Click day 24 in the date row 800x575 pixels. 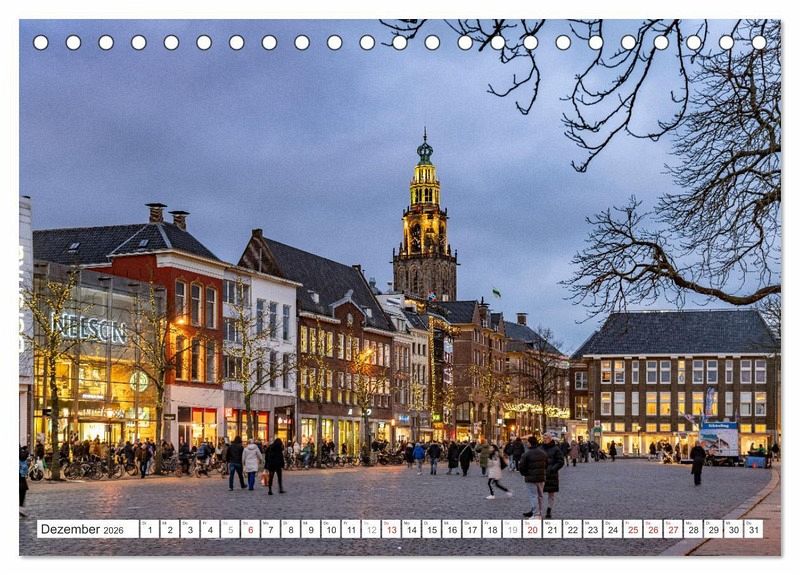pos(612,529)
